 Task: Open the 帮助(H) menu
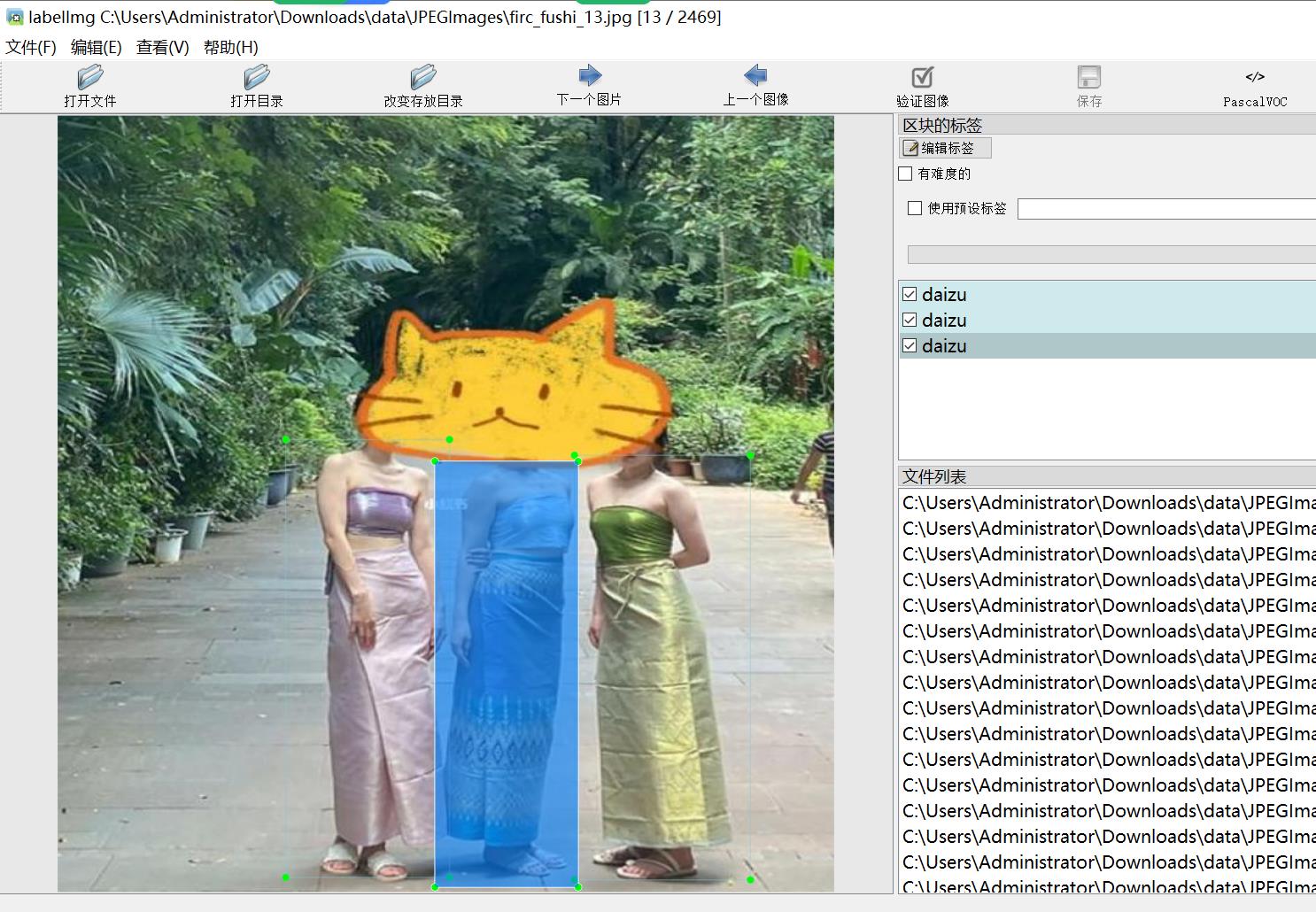click(231, 47)
